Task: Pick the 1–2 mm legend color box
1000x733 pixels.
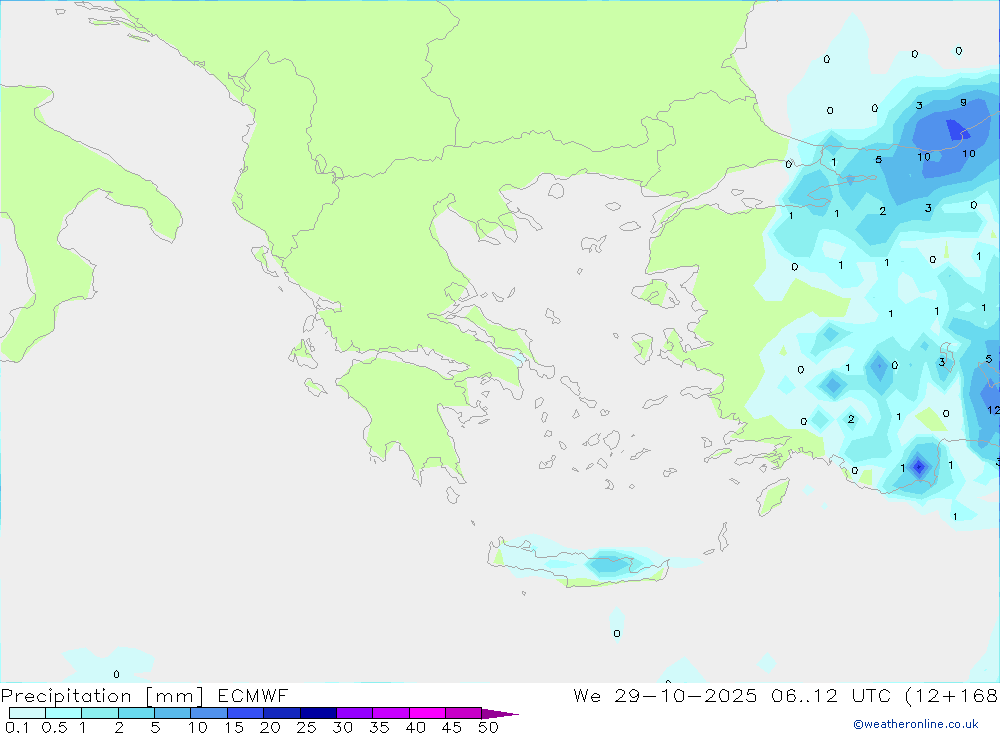Action: coord(100,713)
